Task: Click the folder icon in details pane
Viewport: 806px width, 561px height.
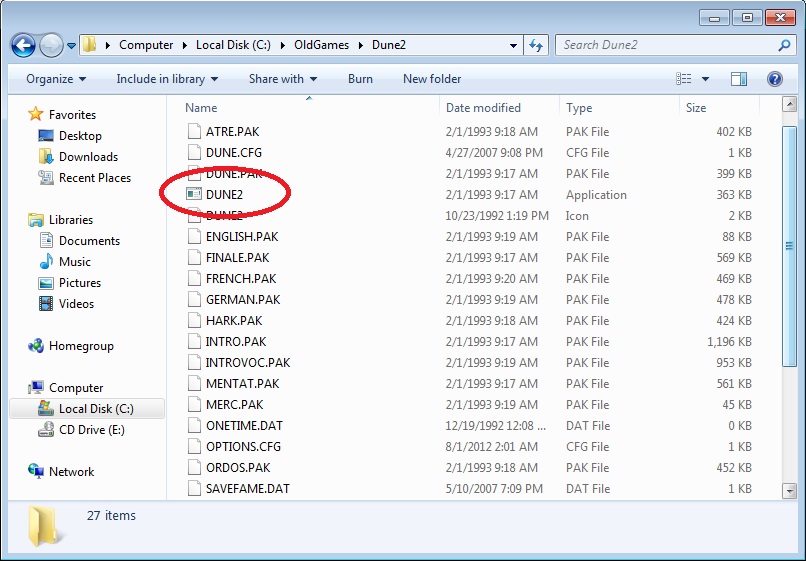Action: coord(44,526)
